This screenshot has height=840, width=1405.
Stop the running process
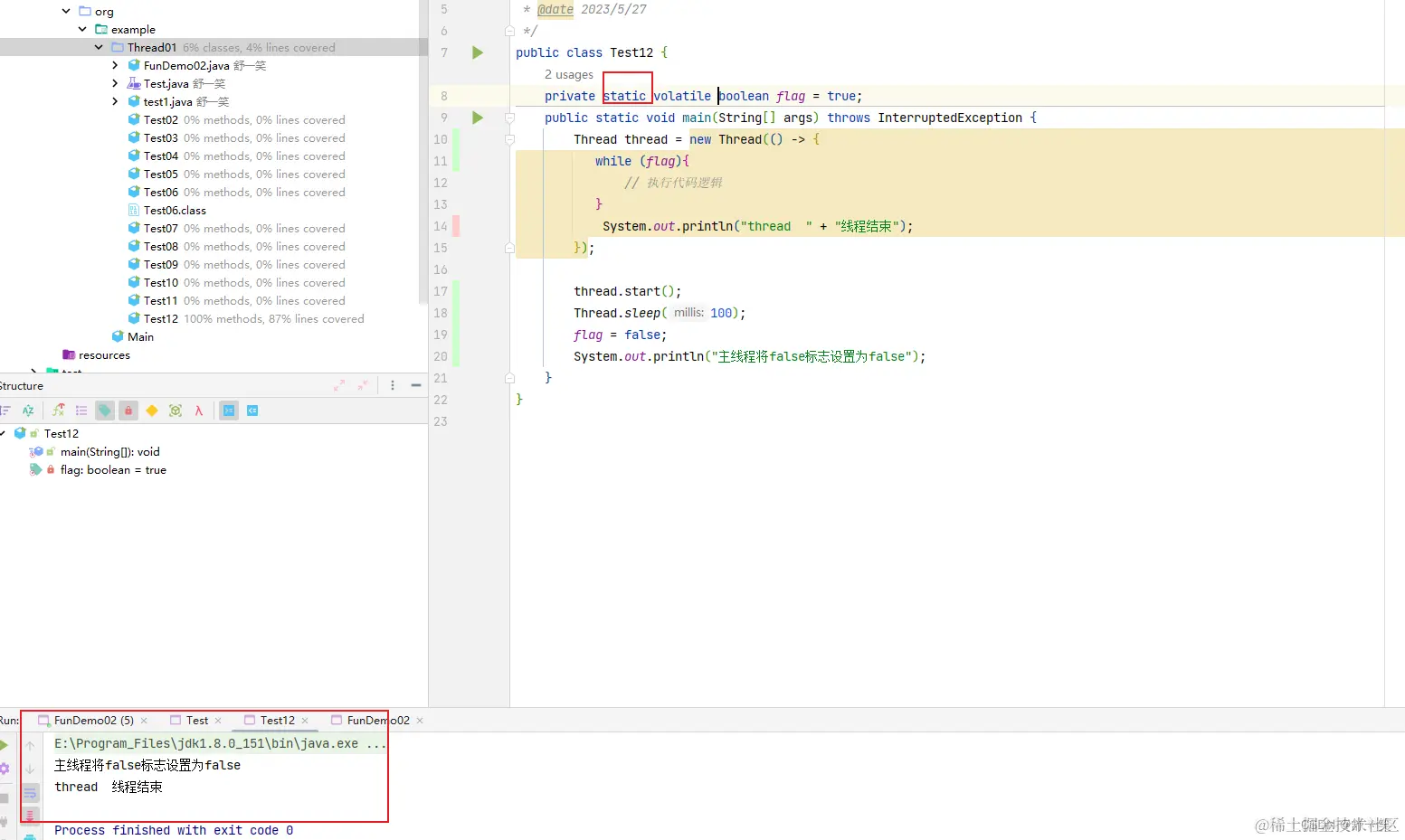[x=5, y=798]
